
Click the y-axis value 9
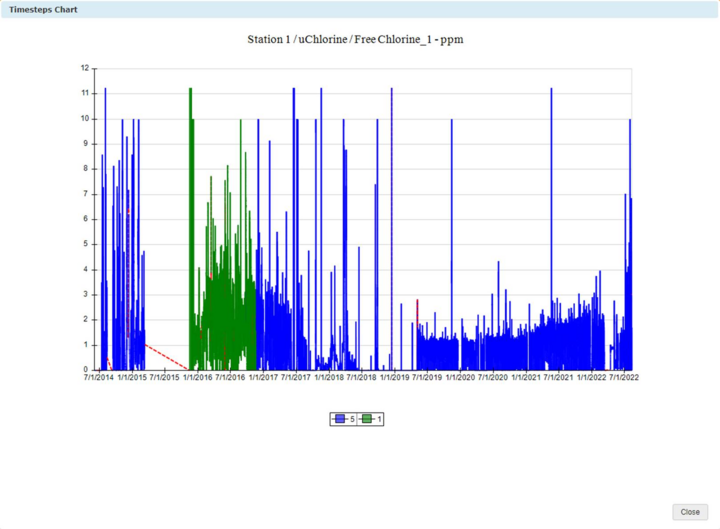click(x=86, y=144)
